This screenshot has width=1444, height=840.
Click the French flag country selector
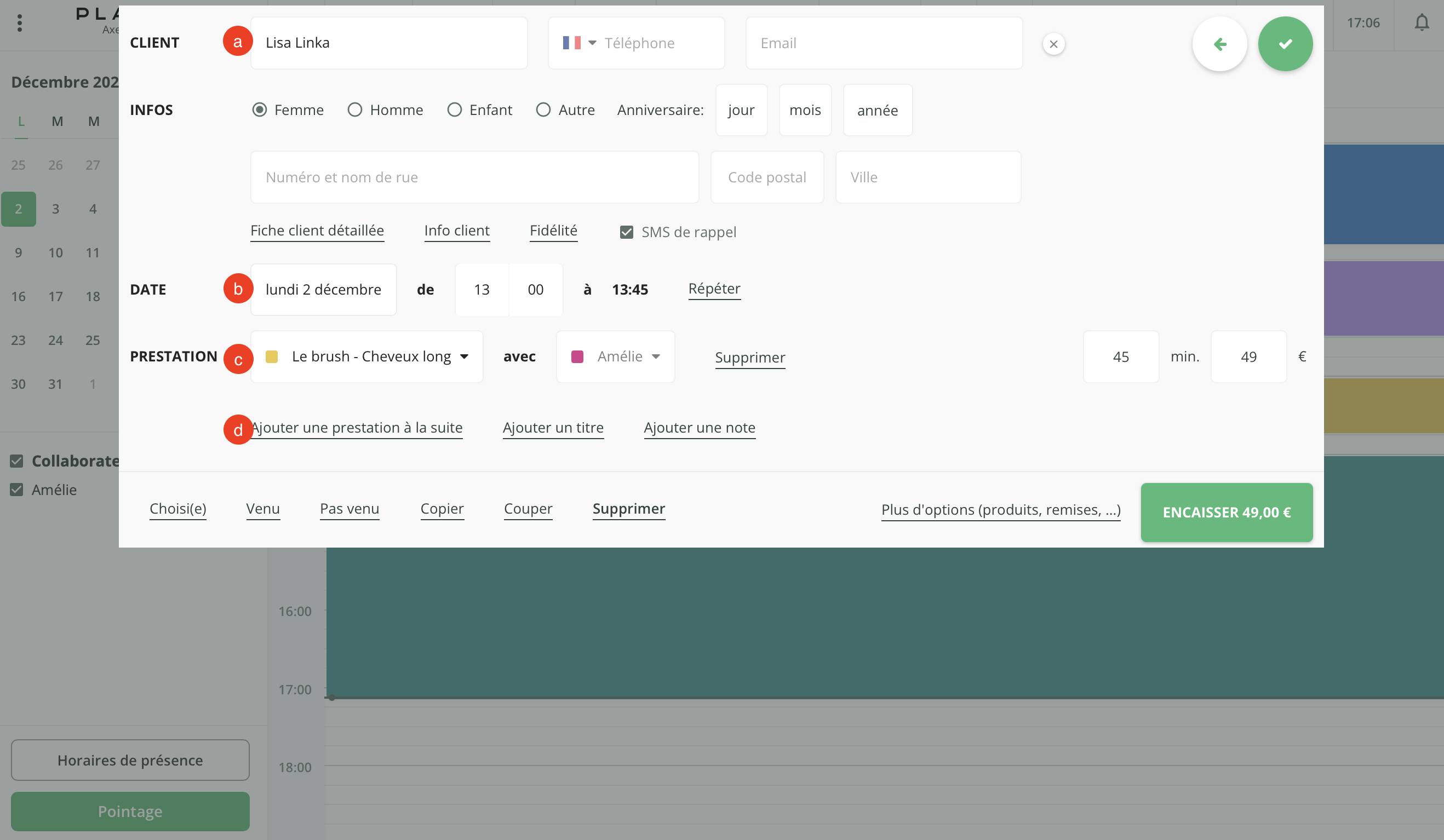point(571,43)
